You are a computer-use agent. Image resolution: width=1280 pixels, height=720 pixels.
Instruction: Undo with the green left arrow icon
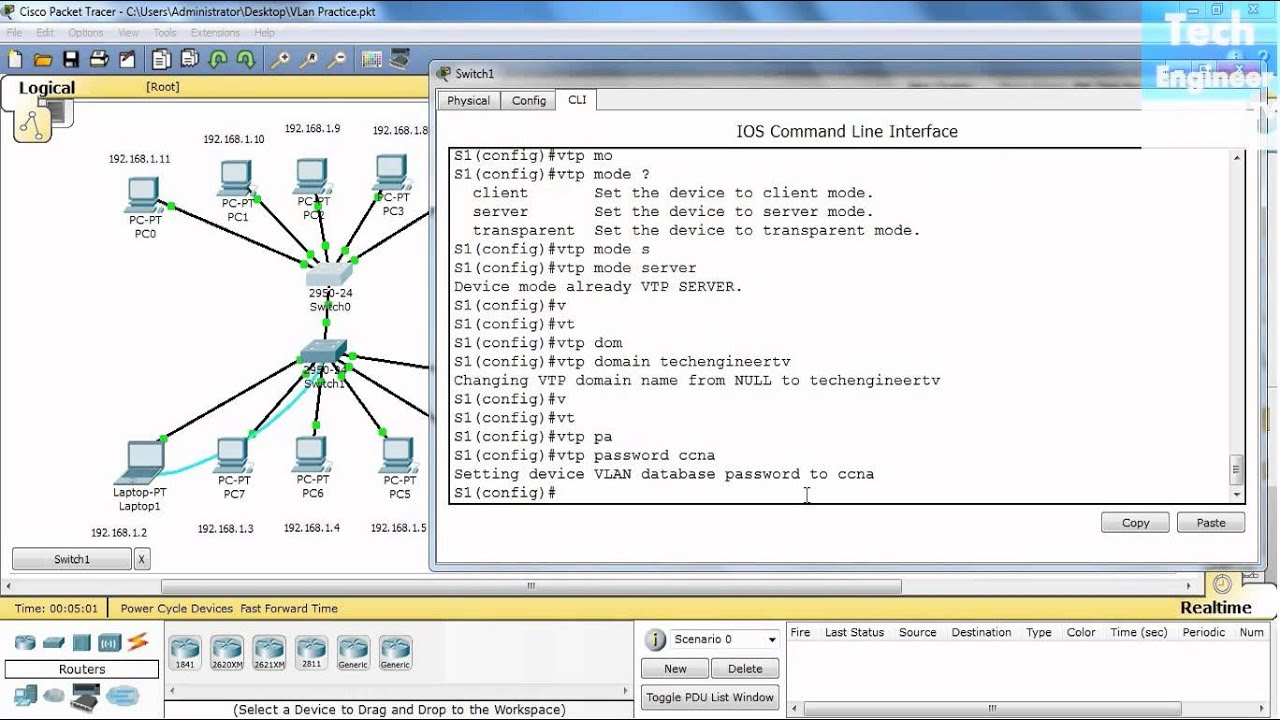218,60
